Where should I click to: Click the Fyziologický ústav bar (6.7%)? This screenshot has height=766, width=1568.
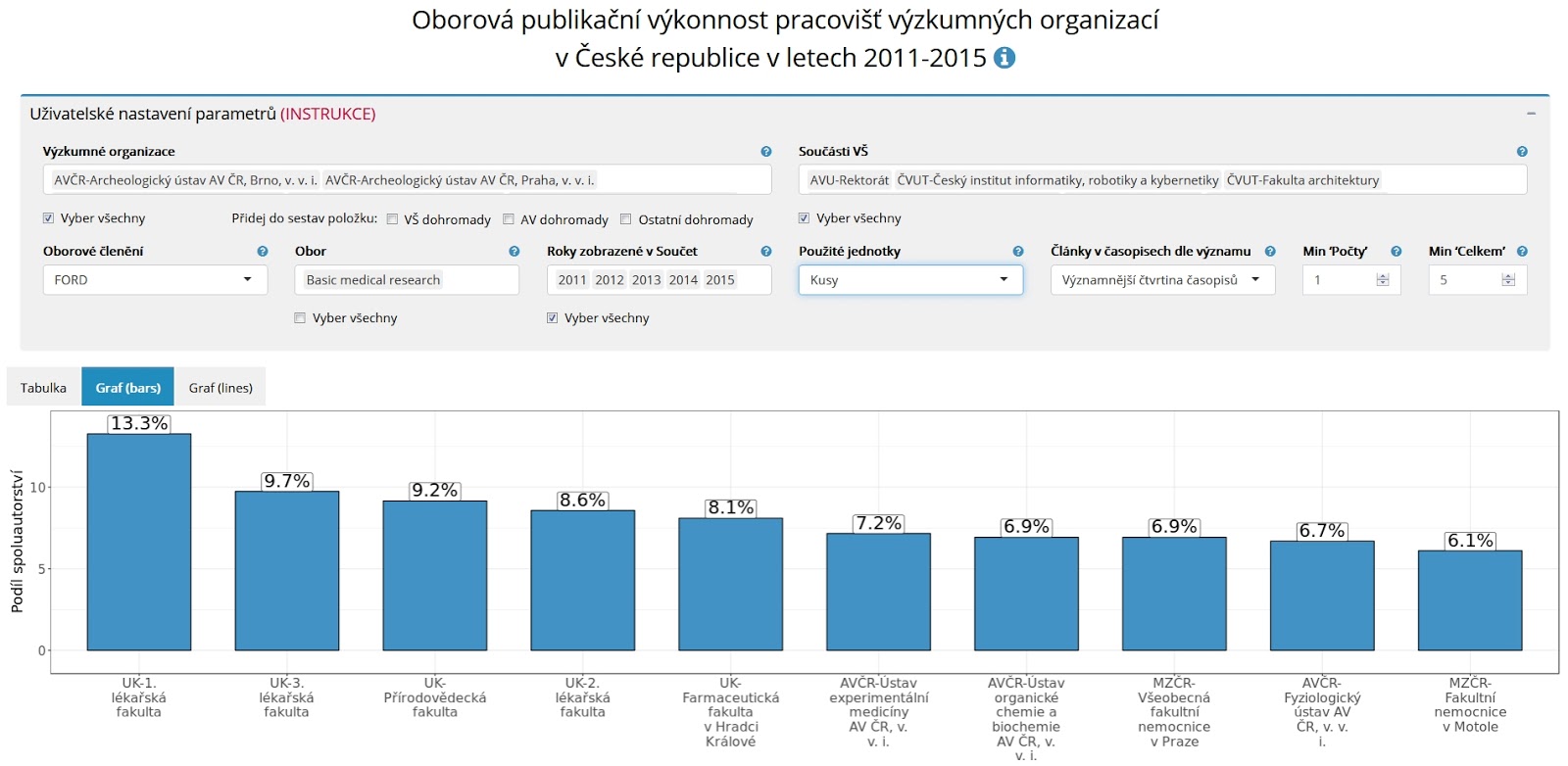click(1322, 596)
